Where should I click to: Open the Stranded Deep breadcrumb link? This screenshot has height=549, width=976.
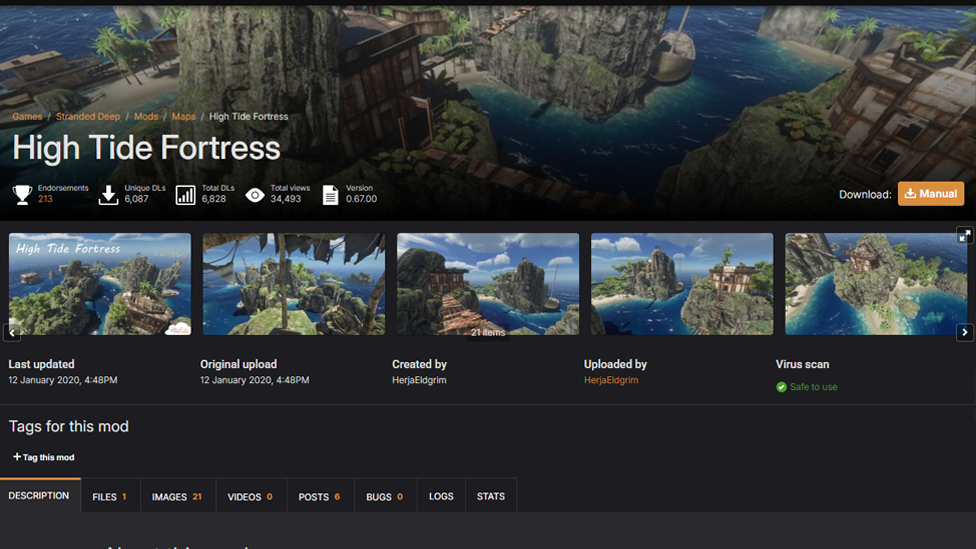[x=88, y=116]
